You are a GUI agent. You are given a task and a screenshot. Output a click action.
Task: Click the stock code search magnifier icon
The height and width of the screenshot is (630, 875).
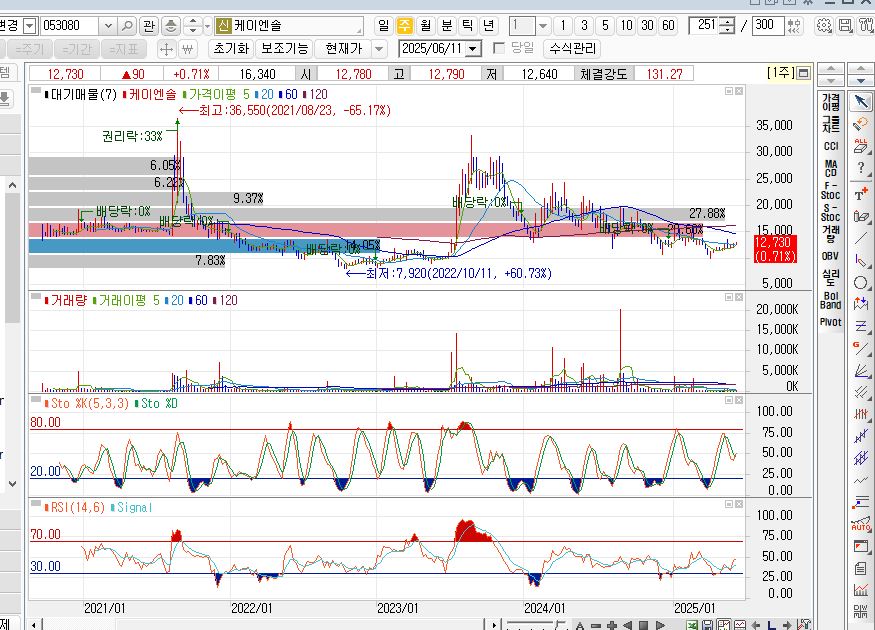coord(127,26)
